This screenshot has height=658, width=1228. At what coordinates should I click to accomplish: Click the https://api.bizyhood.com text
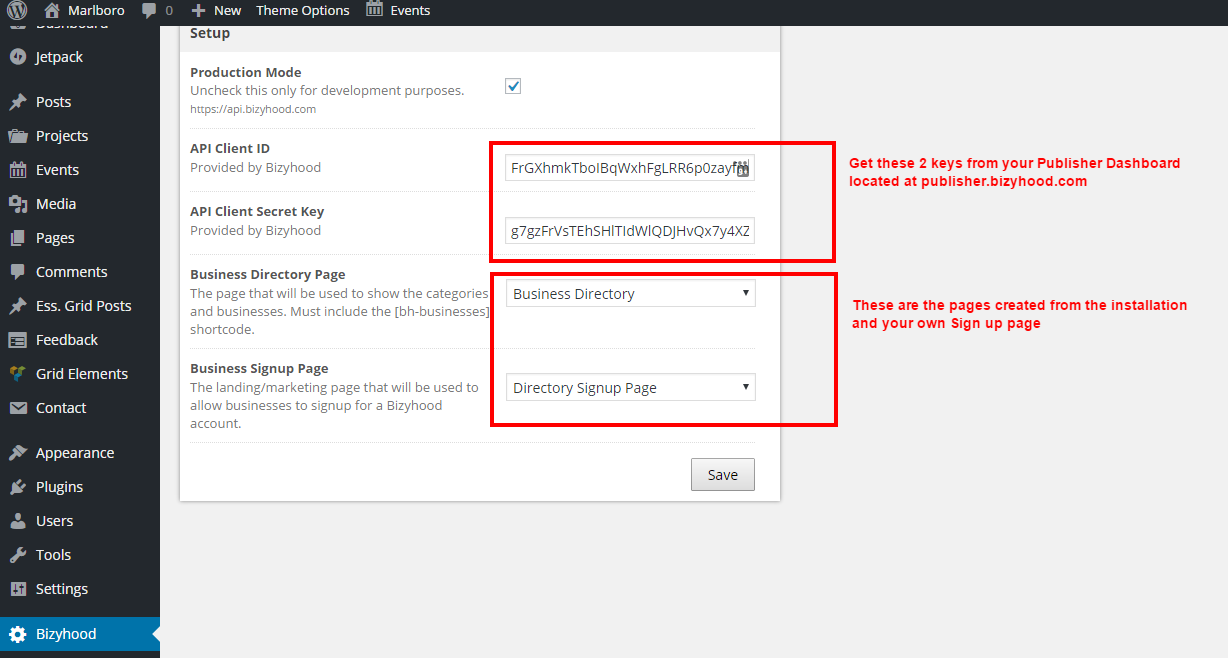coord(253,109)
